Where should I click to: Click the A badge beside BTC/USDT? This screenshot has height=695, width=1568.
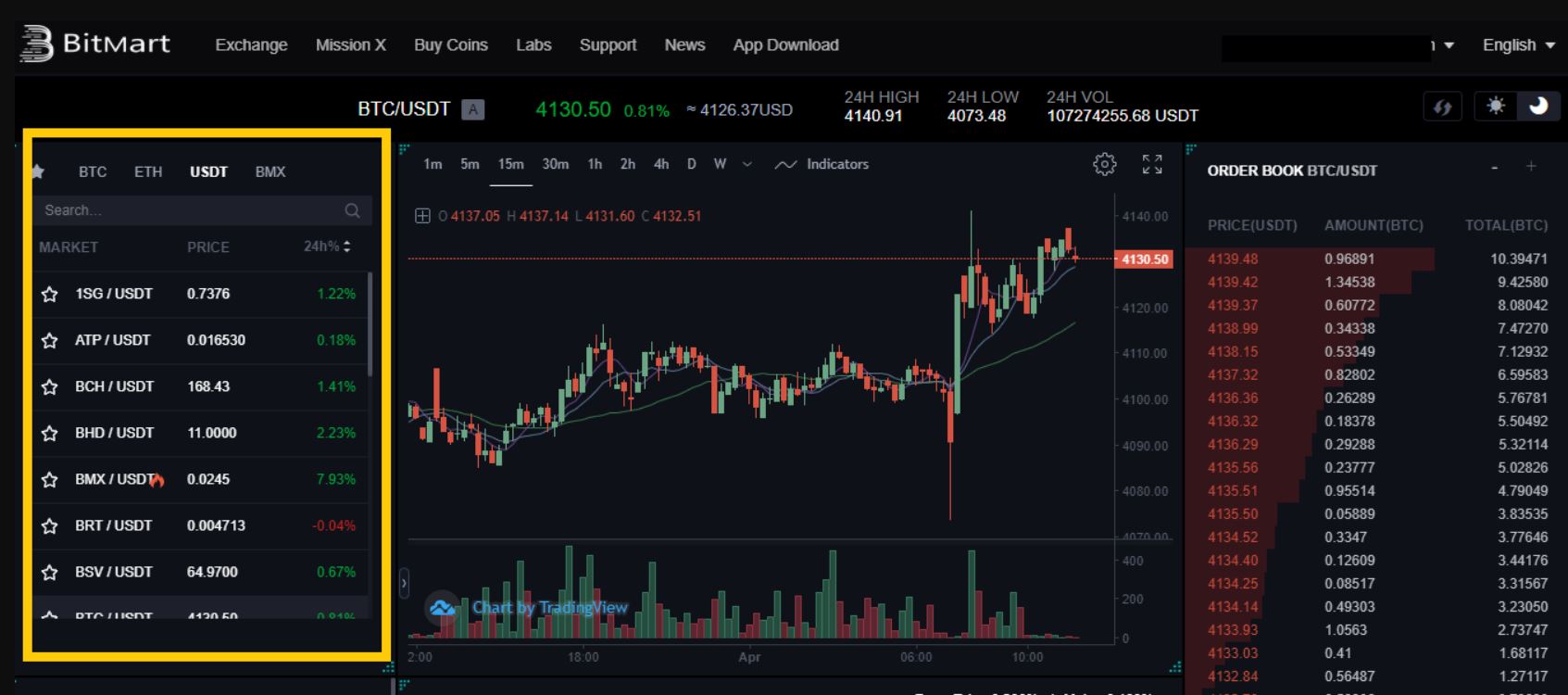473,109
